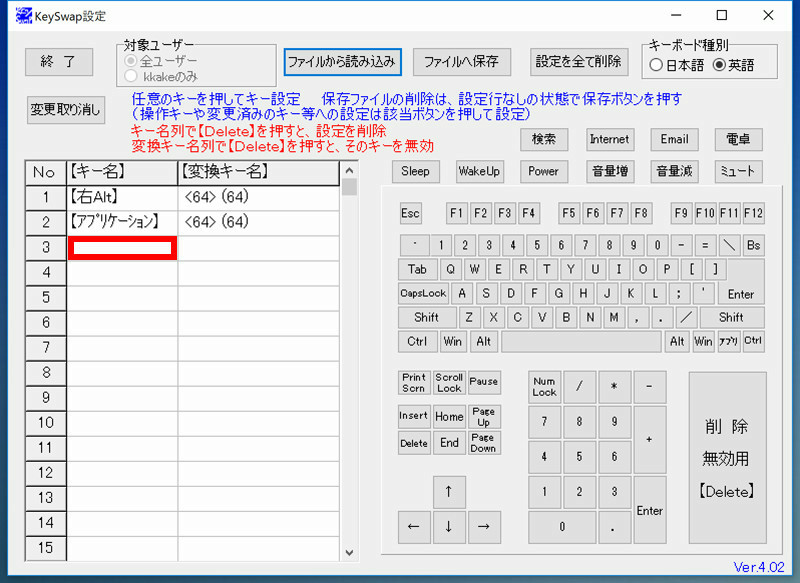Click the Internet special key button
This screenshot has height=583, width=800.
point(610,139)
